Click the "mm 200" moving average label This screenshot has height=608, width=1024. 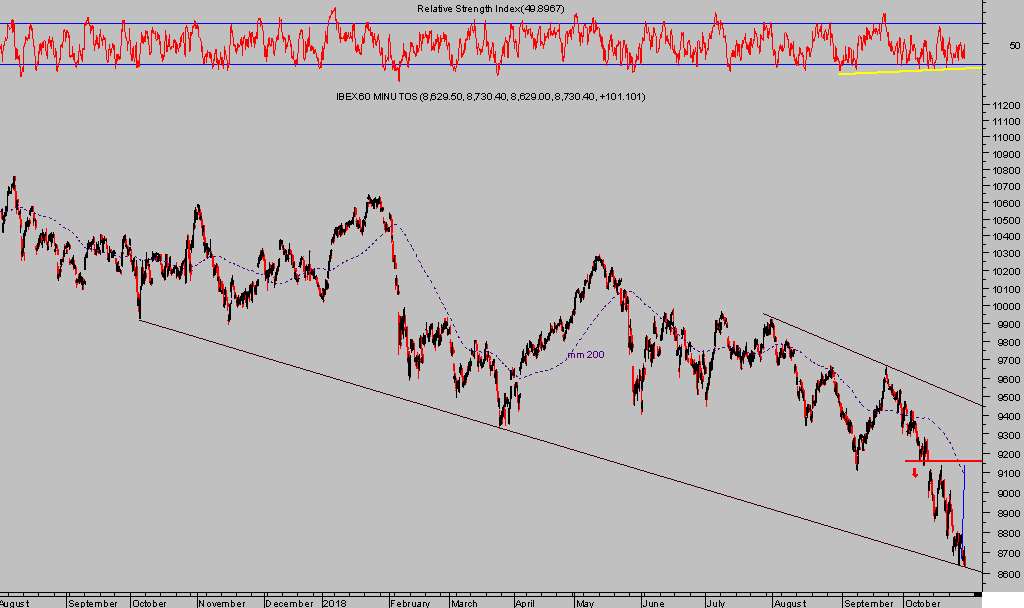click(x=588, y=355)
